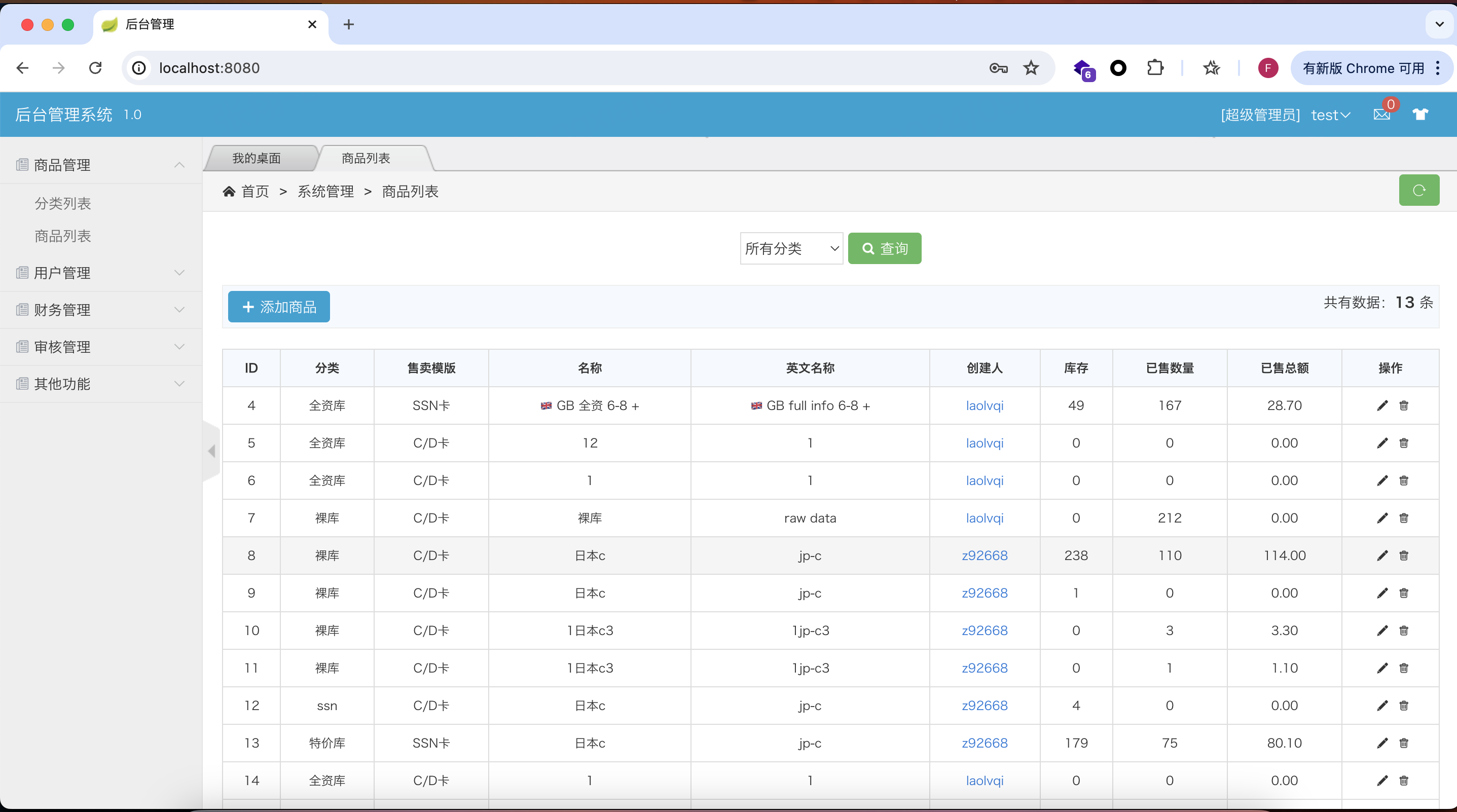Screen dimensions: 1457x812
Task: Delete product row ID 14 trash icon
Action: click(1404, 781)
